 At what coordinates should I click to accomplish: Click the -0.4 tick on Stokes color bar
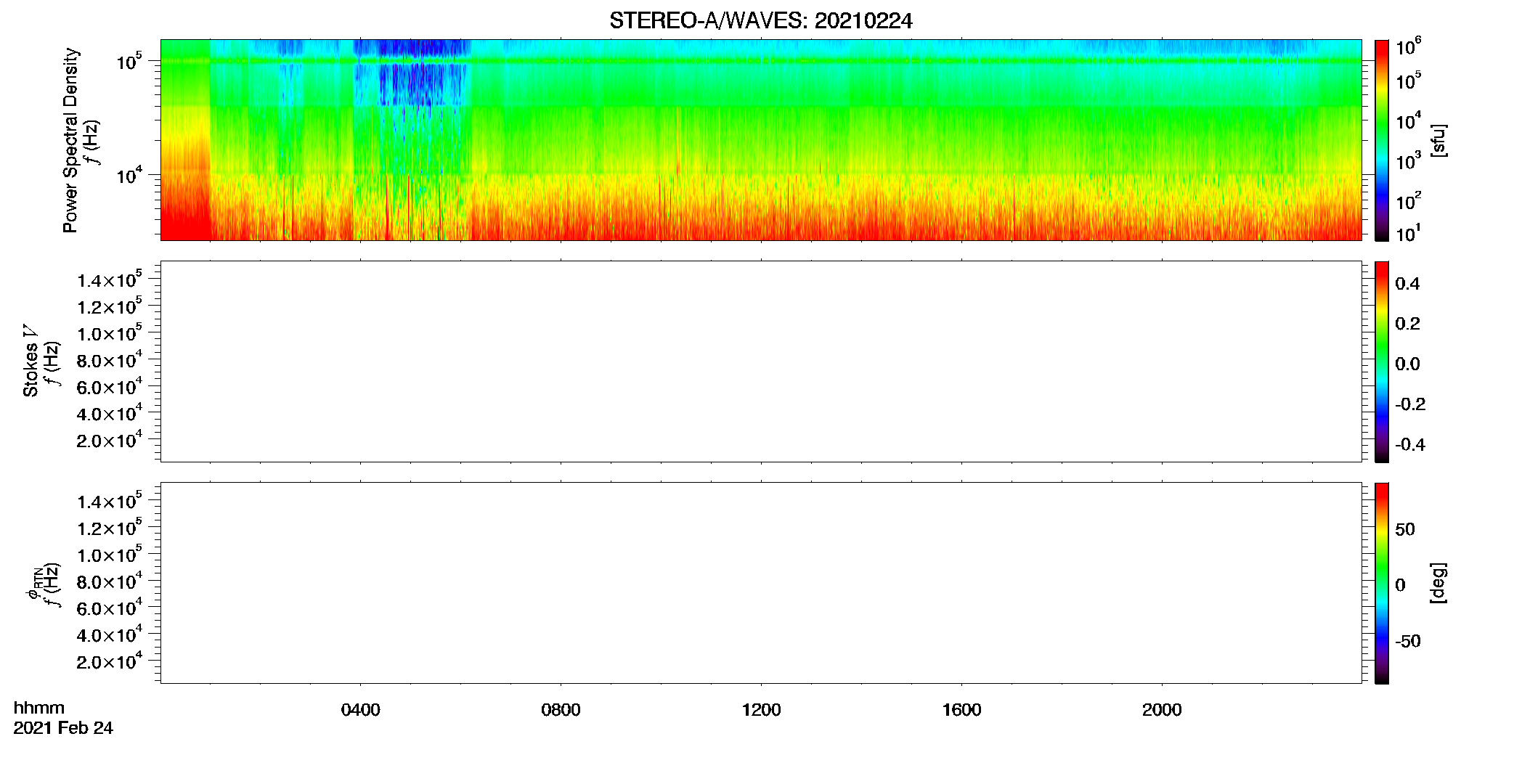pos(1410,445)
